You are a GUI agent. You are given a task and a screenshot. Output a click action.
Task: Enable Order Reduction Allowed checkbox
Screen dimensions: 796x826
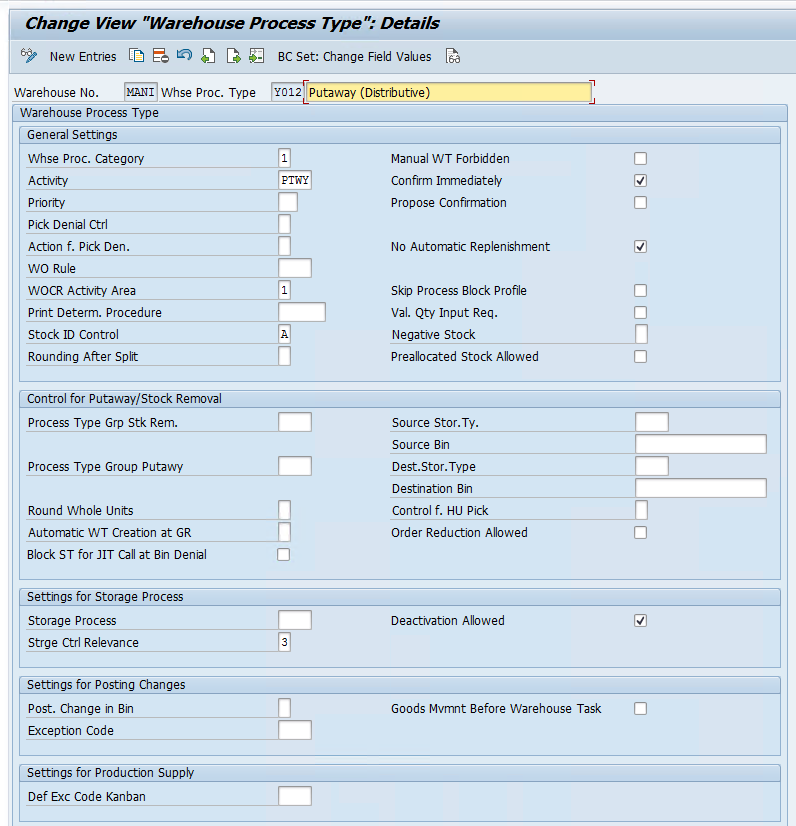coord(641,533)
